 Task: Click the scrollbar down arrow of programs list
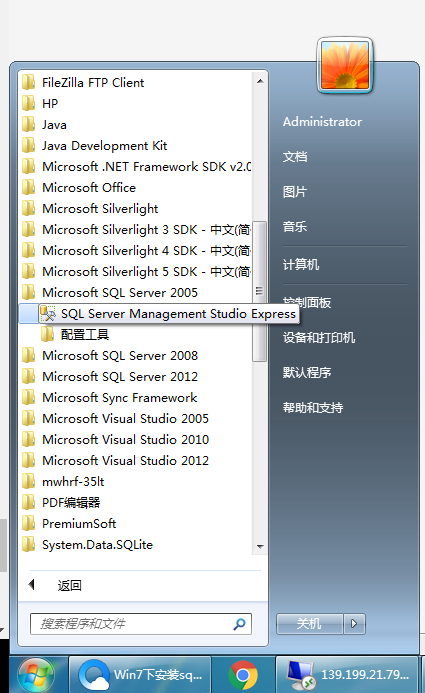click(260, 547)
